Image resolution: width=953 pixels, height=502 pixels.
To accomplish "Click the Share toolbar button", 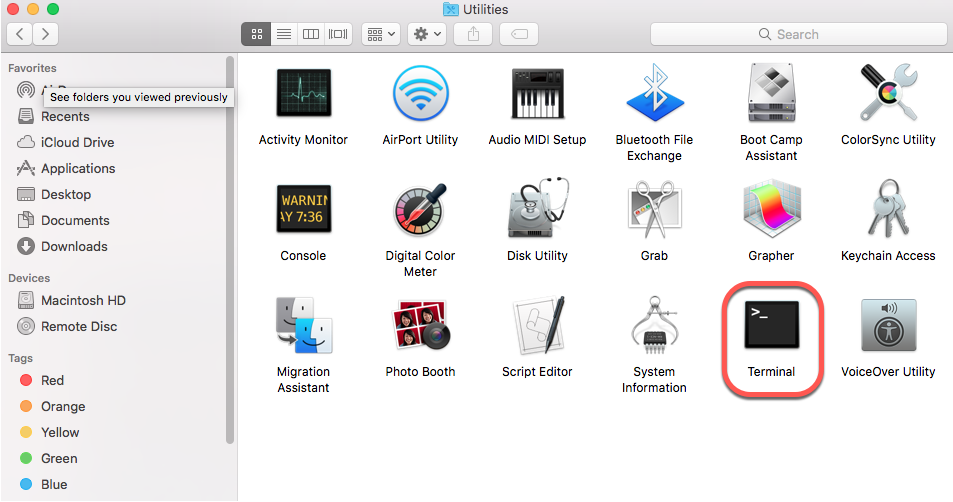I will 473,34.
